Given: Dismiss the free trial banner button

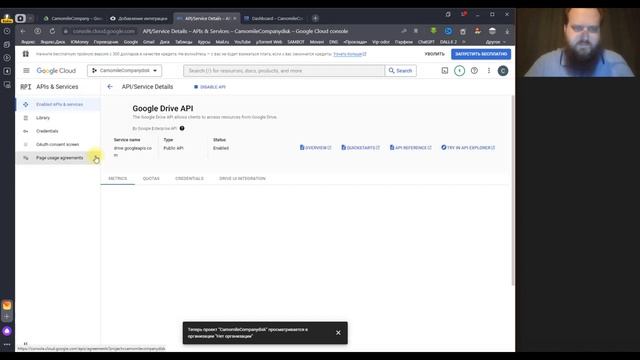Looking at the screenshot, I should point(434,54).
